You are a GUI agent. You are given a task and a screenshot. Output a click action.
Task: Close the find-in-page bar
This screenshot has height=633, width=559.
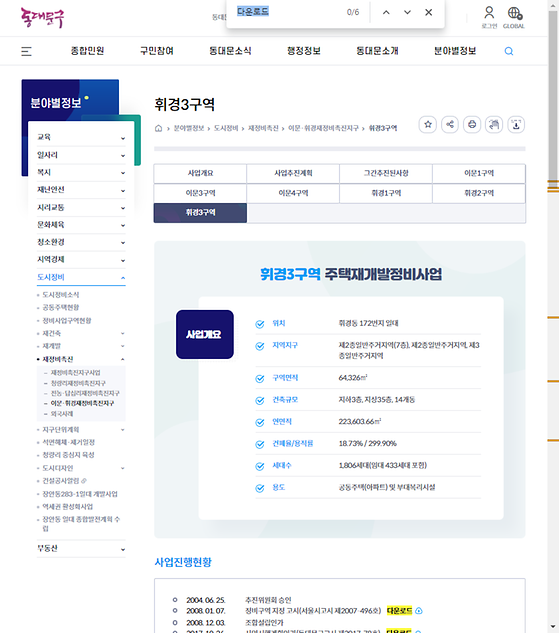pos(429,12)
